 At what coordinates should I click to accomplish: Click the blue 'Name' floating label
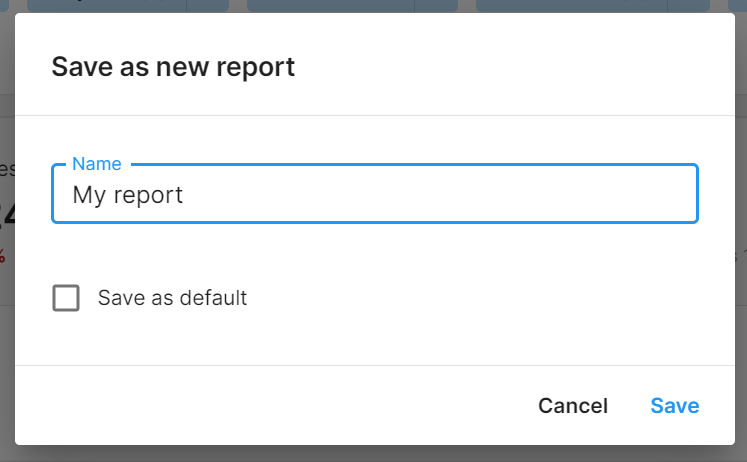click(97, 164)
